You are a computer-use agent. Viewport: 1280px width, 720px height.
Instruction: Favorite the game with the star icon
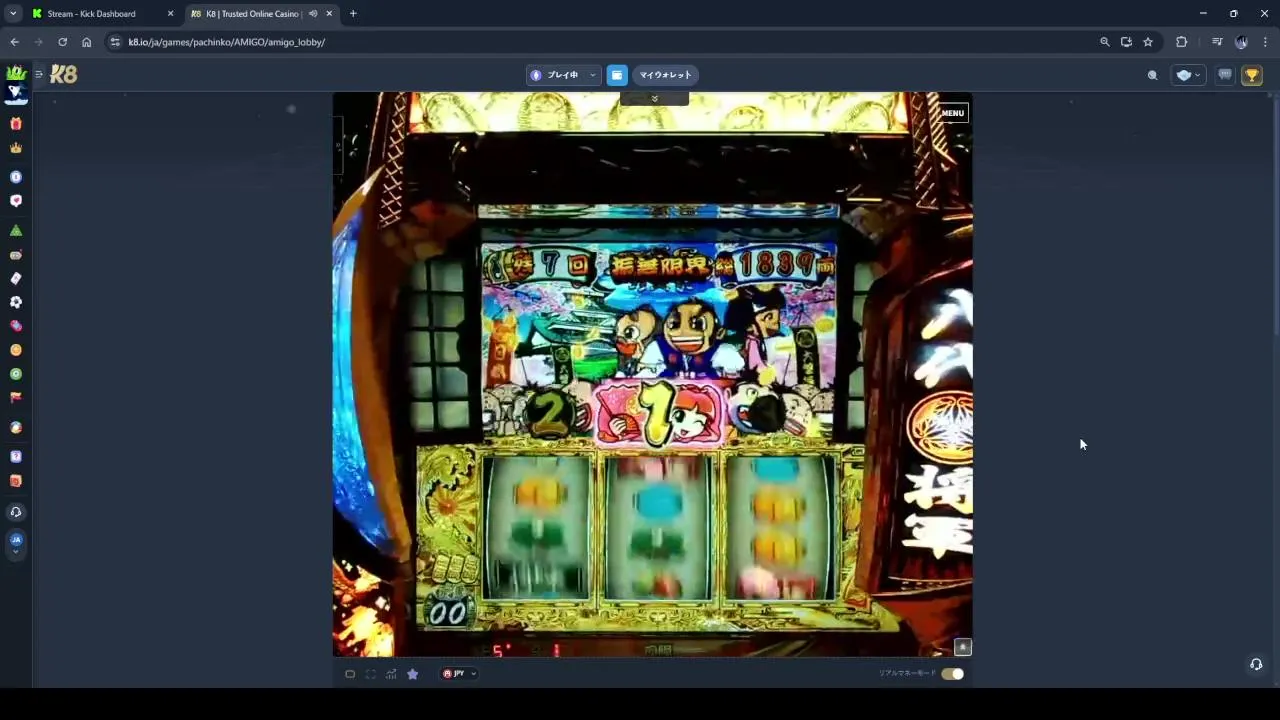(412, 674)
